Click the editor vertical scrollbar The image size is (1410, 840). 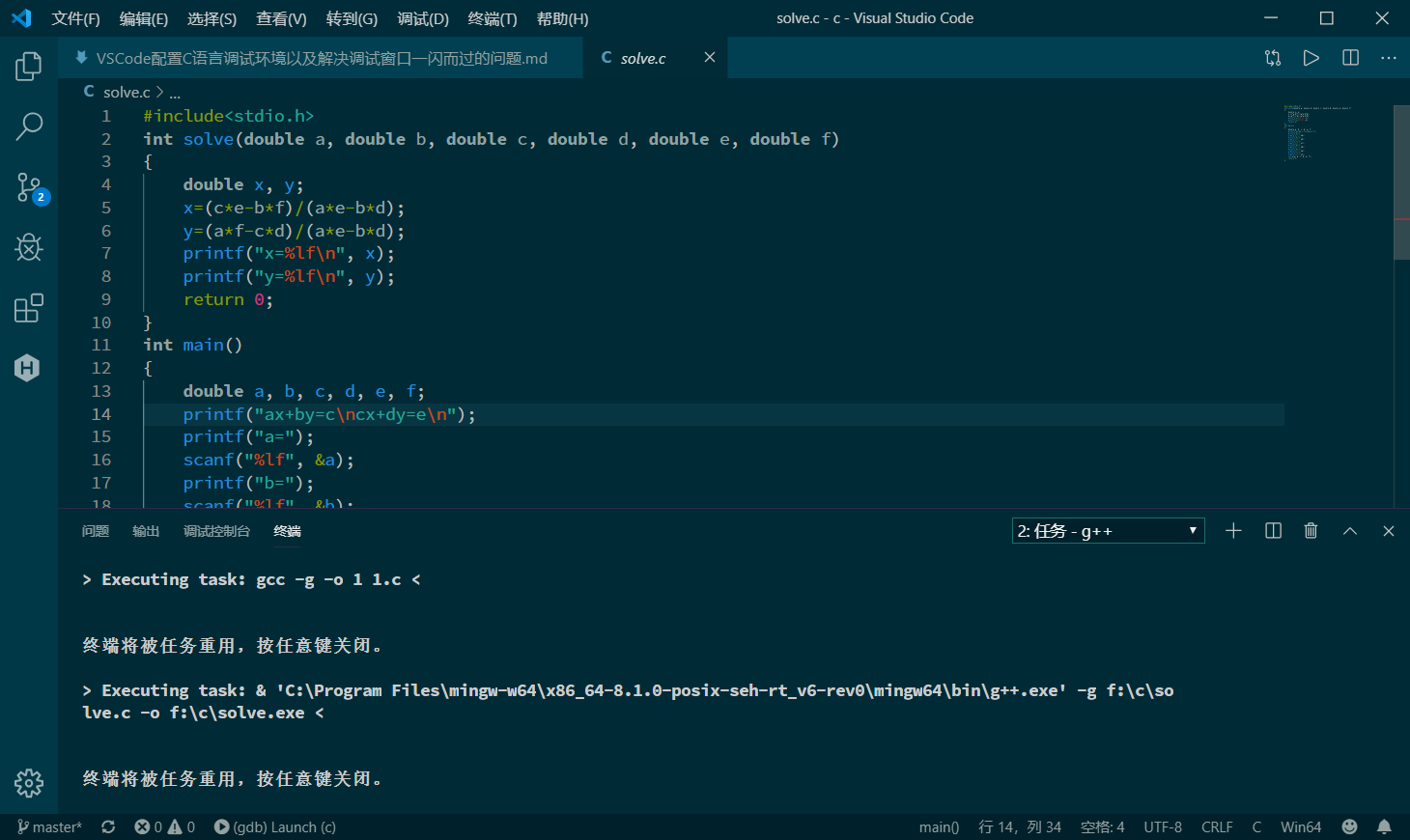[1401, 182]
